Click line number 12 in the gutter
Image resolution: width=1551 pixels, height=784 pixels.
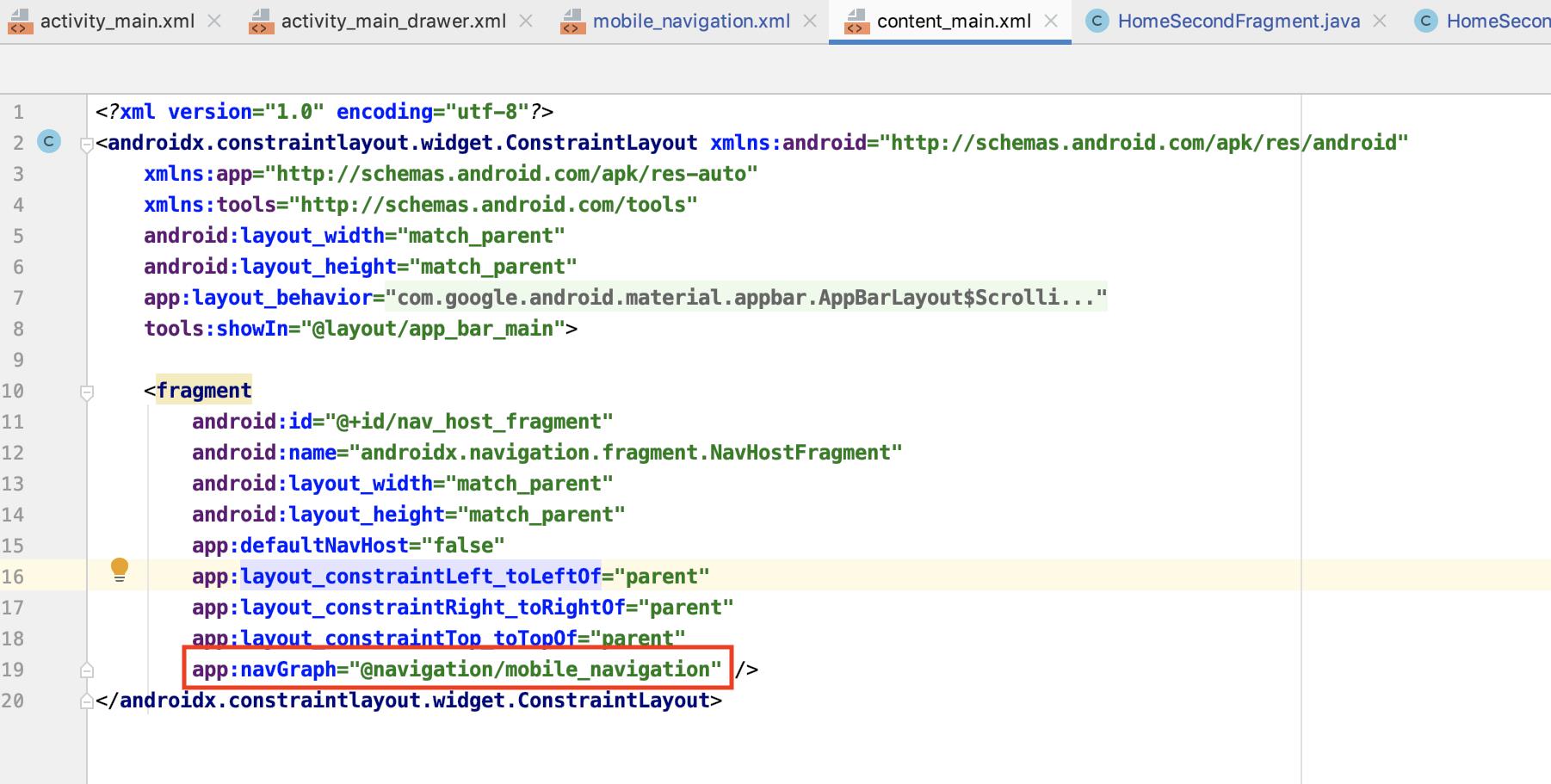point(14,453)
